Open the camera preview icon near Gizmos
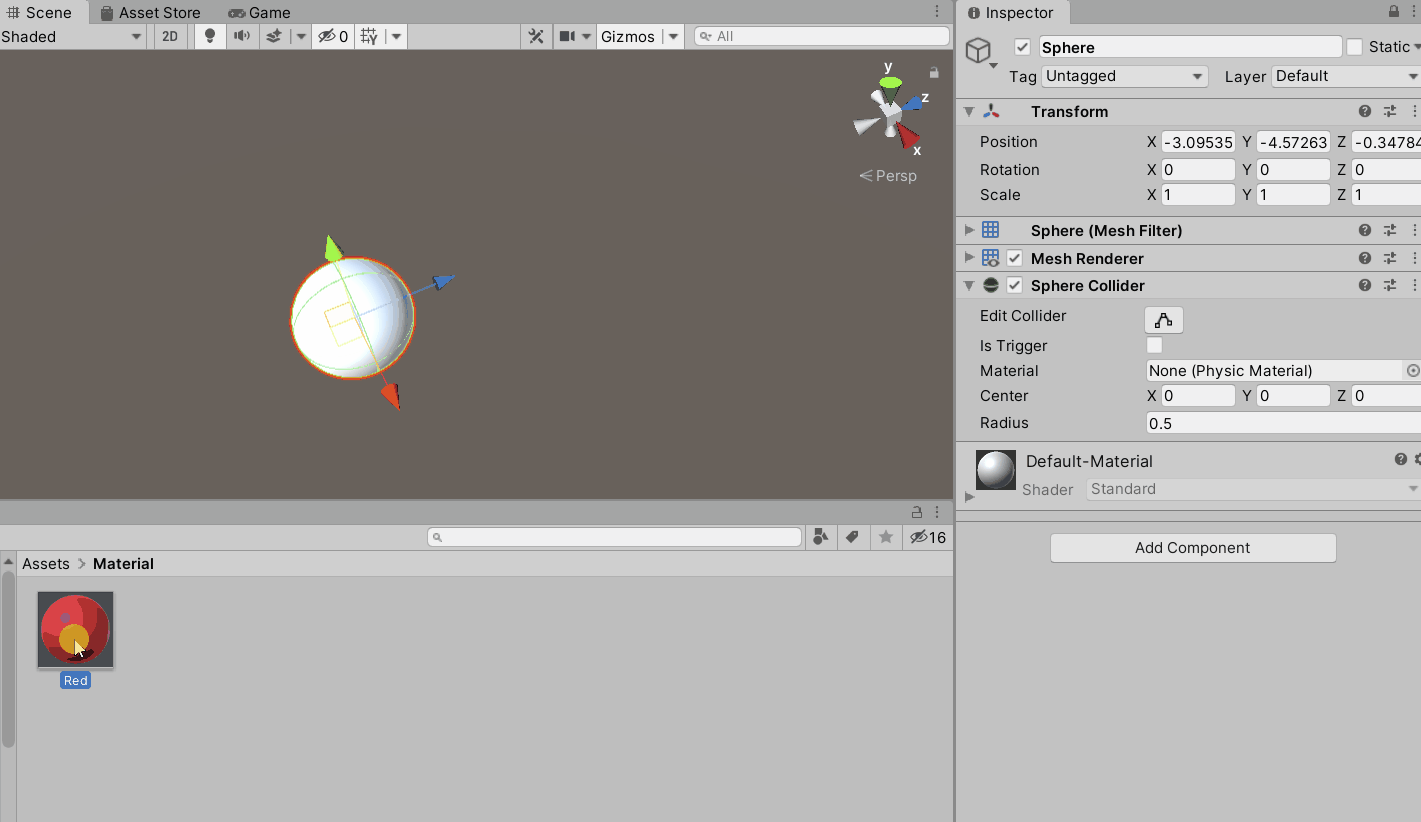 point(569,36)
